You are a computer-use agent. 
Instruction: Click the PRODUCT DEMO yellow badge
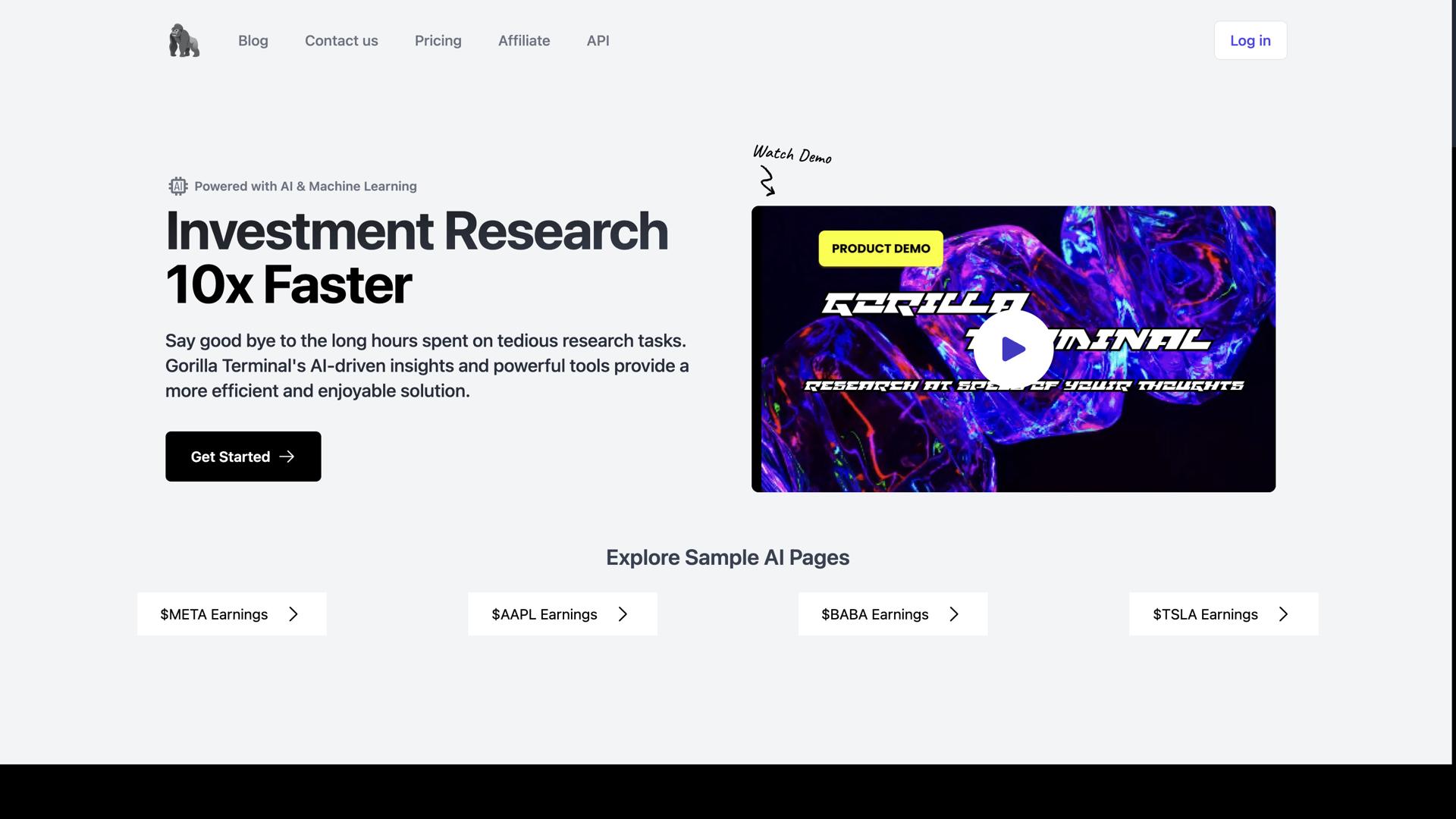tap(880, 249)
